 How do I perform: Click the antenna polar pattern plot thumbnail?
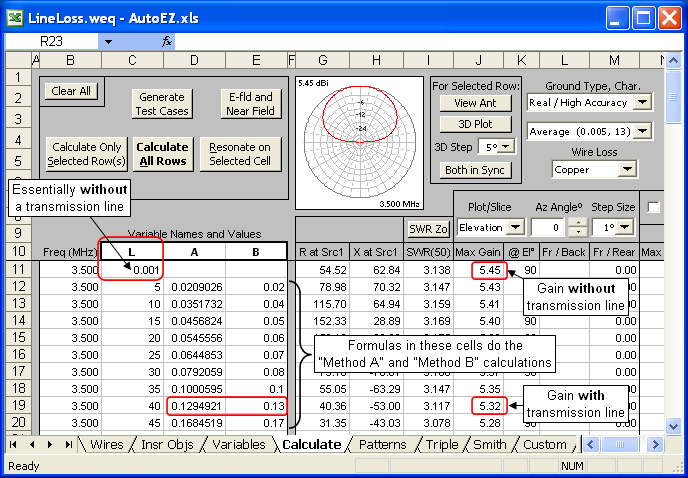tap(358, 140)
